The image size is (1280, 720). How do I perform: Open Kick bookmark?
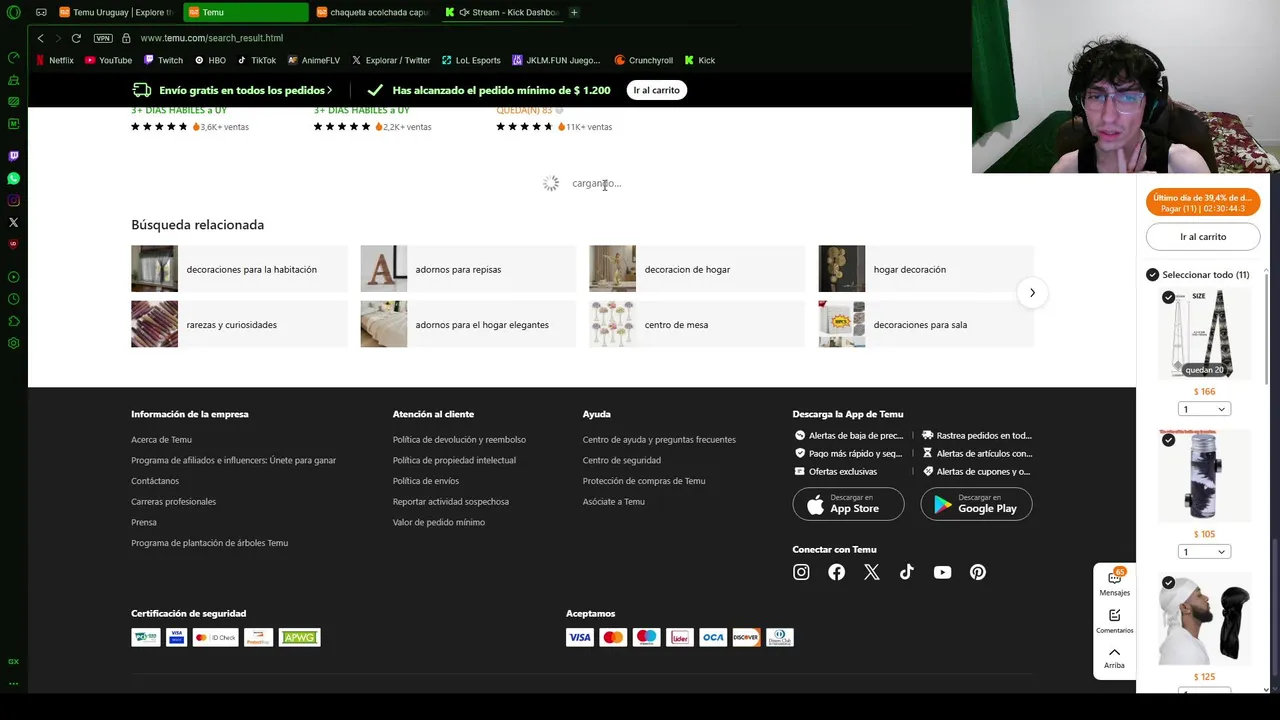[x=699, y=60]
